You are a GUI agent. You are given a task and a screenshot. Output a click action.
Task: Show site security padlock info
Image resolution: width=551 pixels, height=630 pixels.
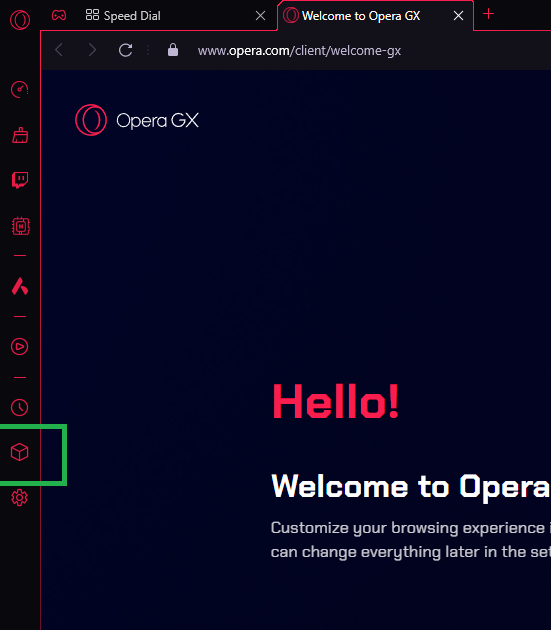(173, 50)
